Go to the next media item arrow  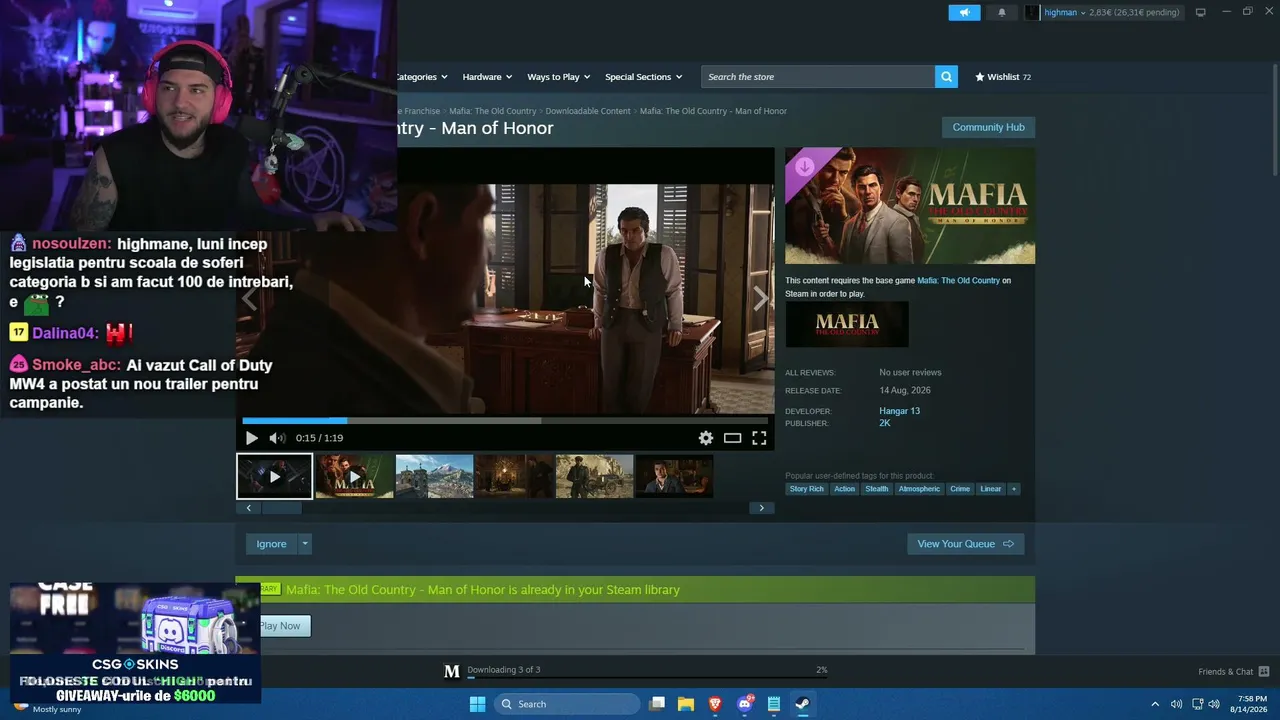click(761, 299)
